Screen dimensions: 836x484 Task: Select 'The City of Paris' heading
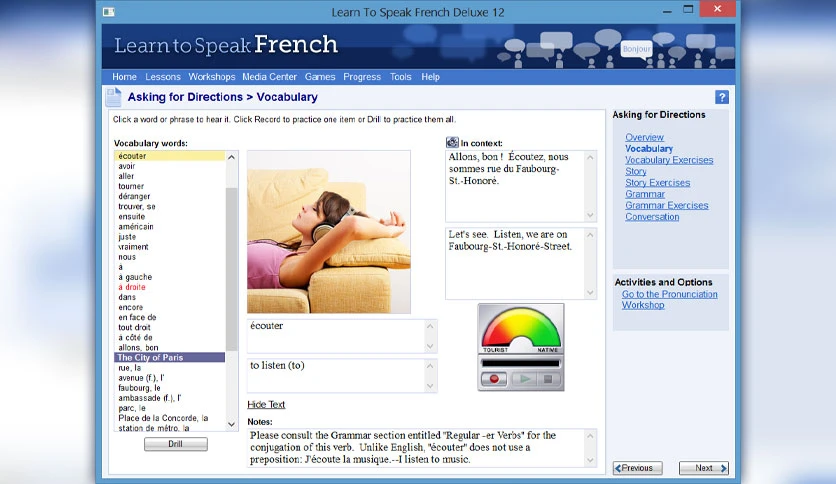[170, 358]
